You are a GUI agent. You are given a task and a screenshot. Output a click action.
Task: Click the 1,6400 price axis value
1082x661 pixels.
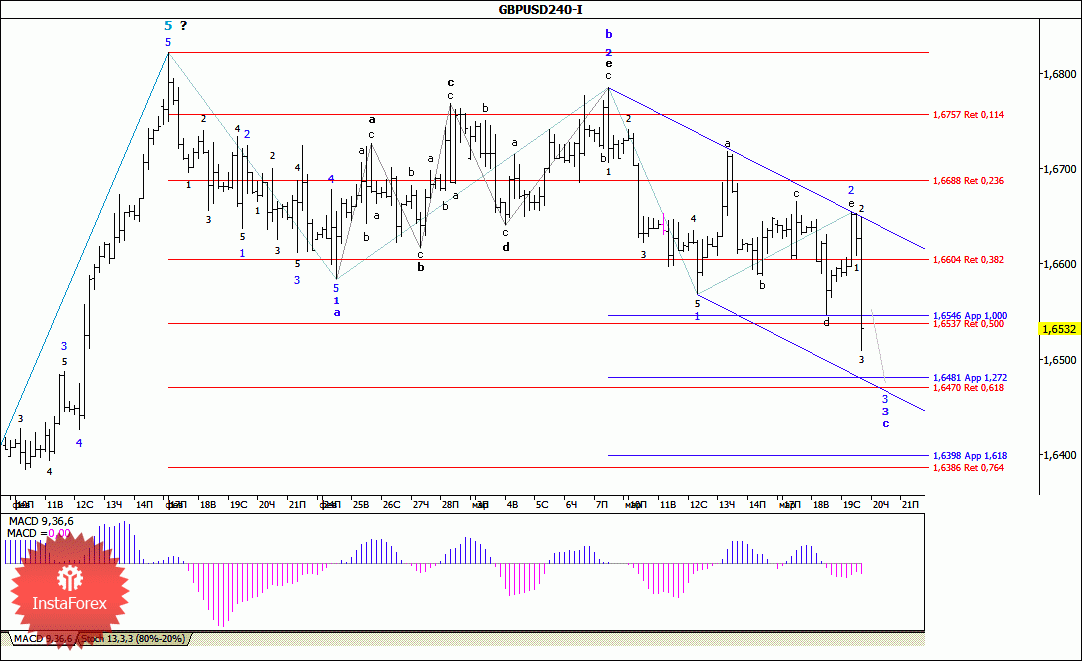click(x=1060, y=455)
